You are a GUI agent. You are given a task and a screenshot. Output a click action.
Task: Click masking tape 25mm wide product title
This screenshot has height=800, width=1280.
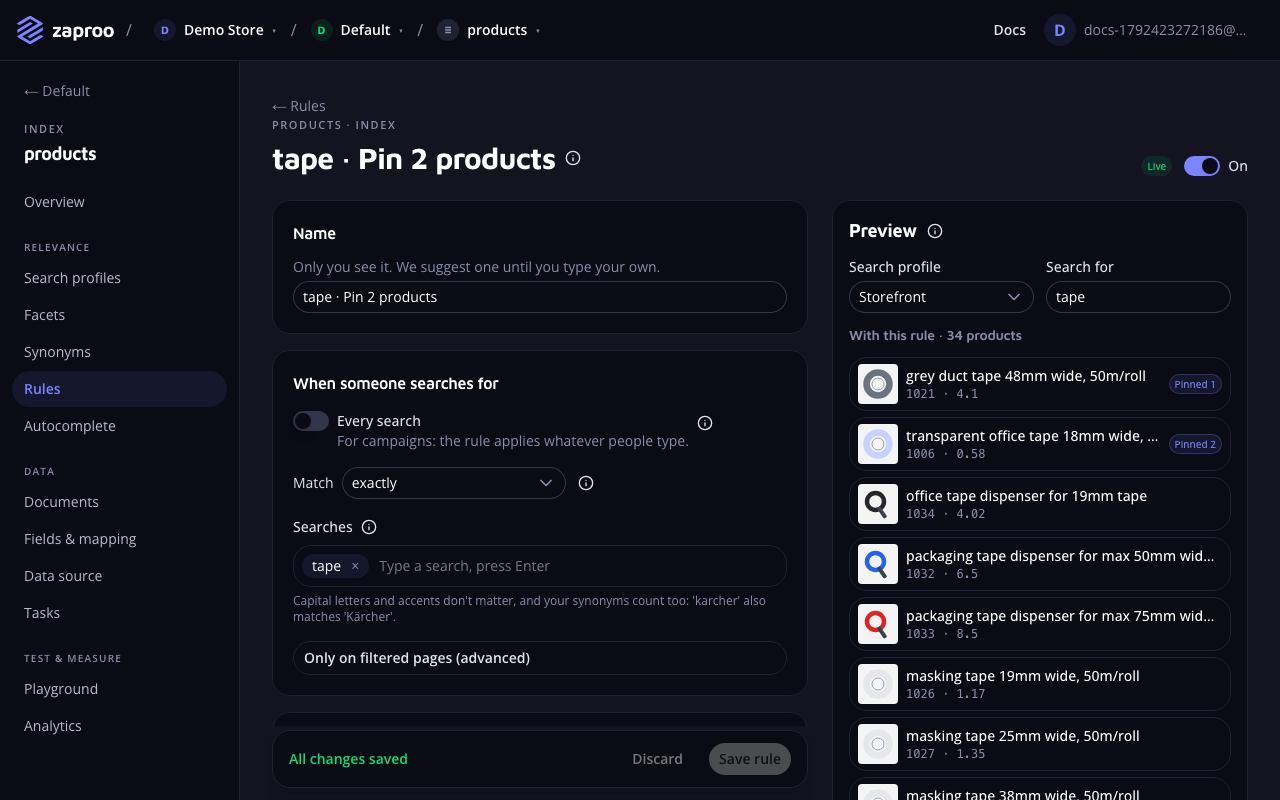[x=1023, y=736]
